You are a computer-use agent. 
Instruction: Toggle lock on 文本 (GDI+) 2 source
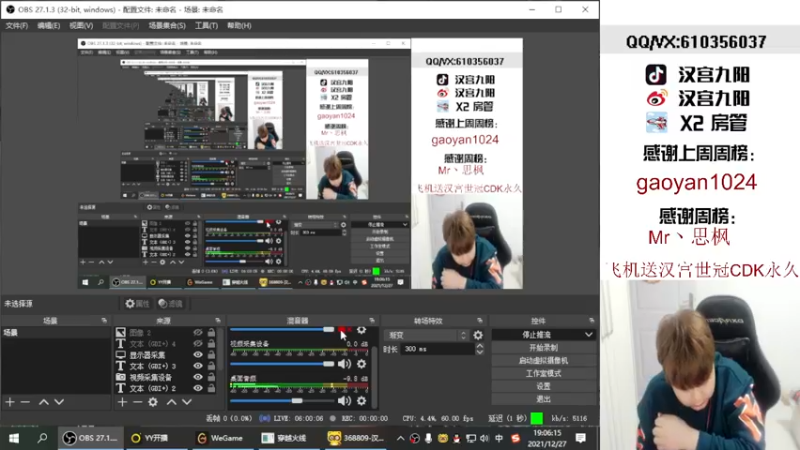pyautogui.click(x=211, y=388)
